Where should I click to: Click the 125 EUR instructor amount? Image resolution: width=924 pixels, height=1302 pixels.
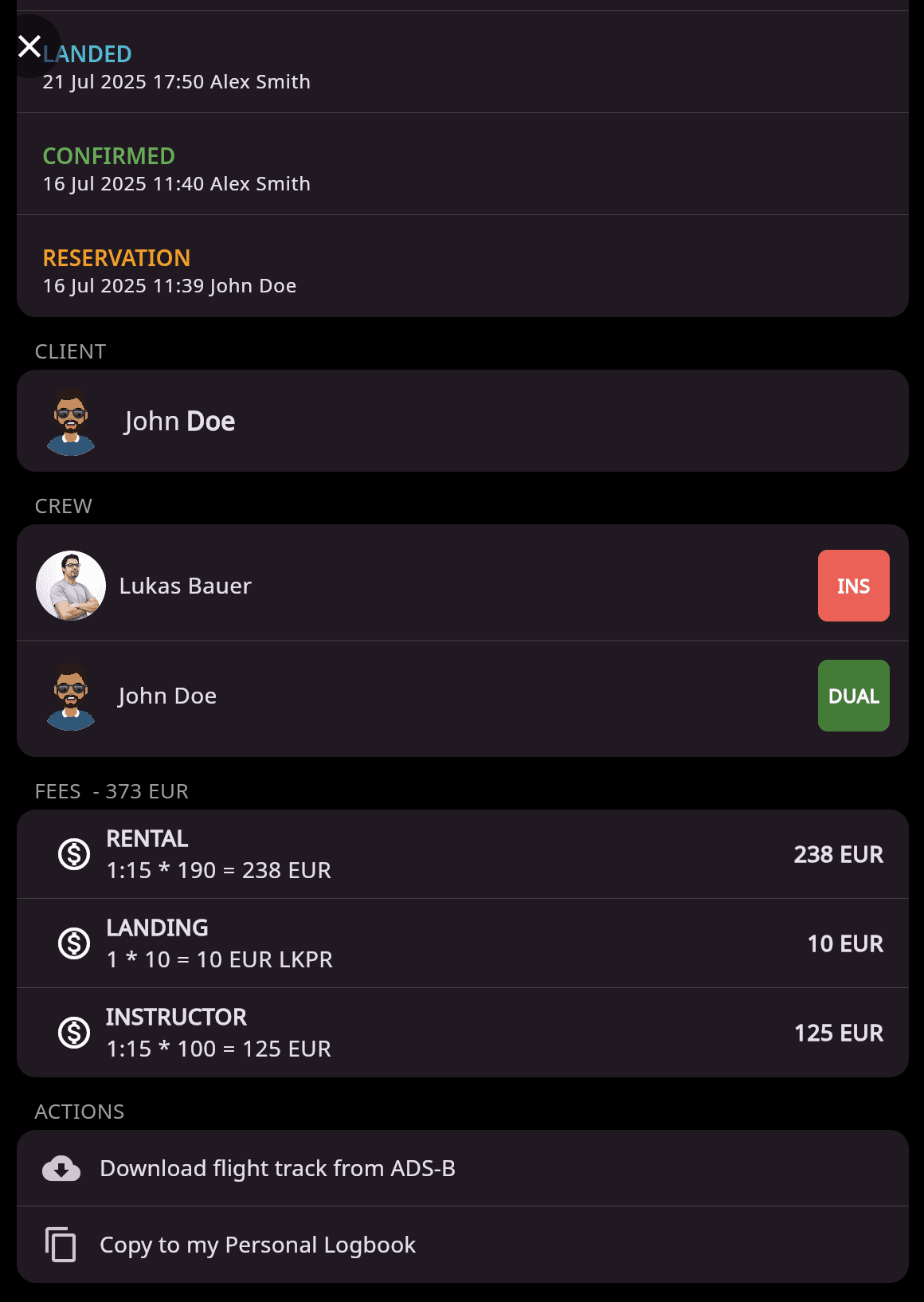[x=839, y=1033]
